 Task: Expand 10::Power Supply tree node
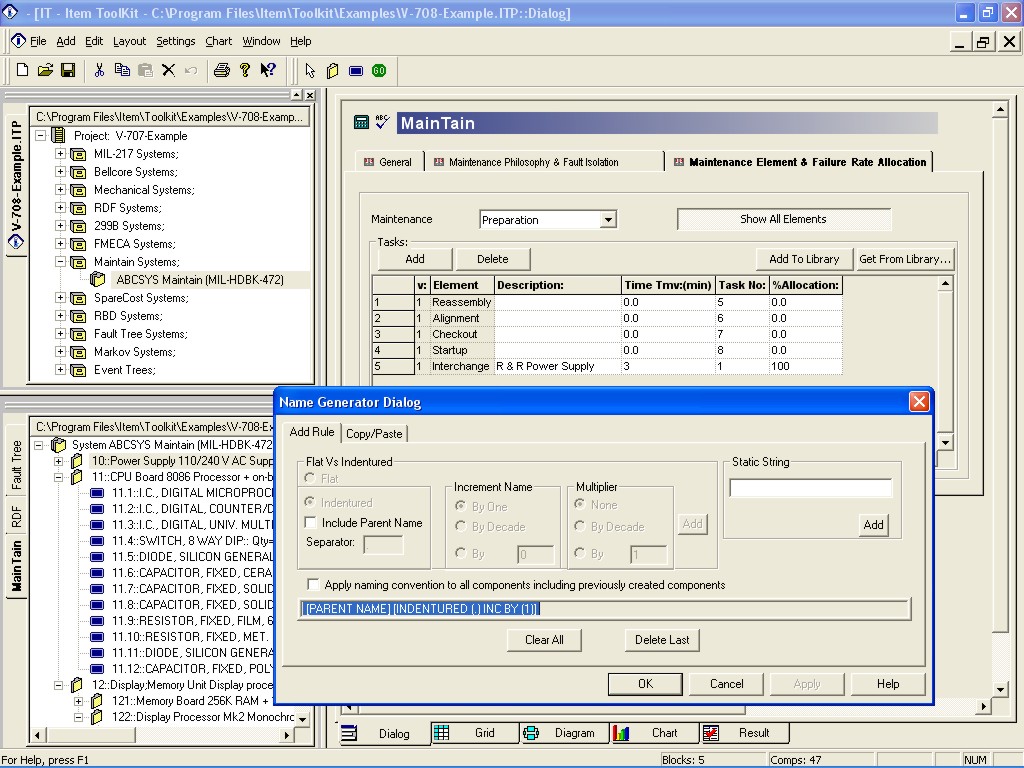click(58, 461)
